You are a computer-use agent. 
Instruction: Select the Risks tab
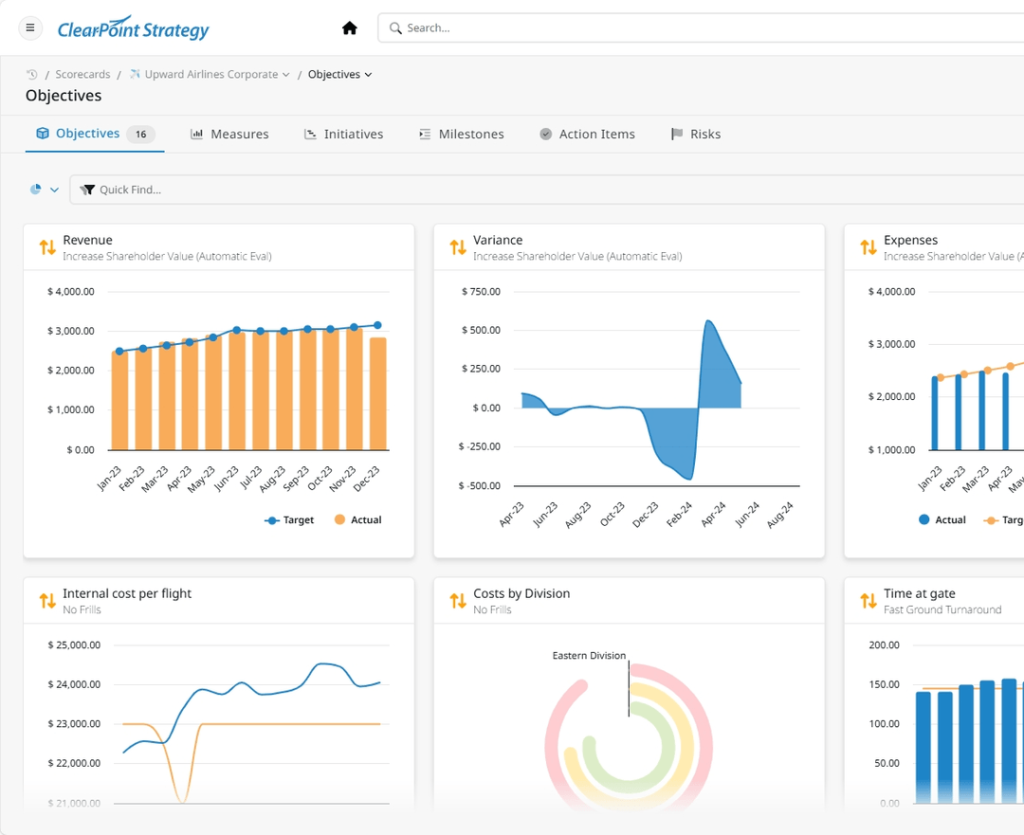(x=696, y=134)
